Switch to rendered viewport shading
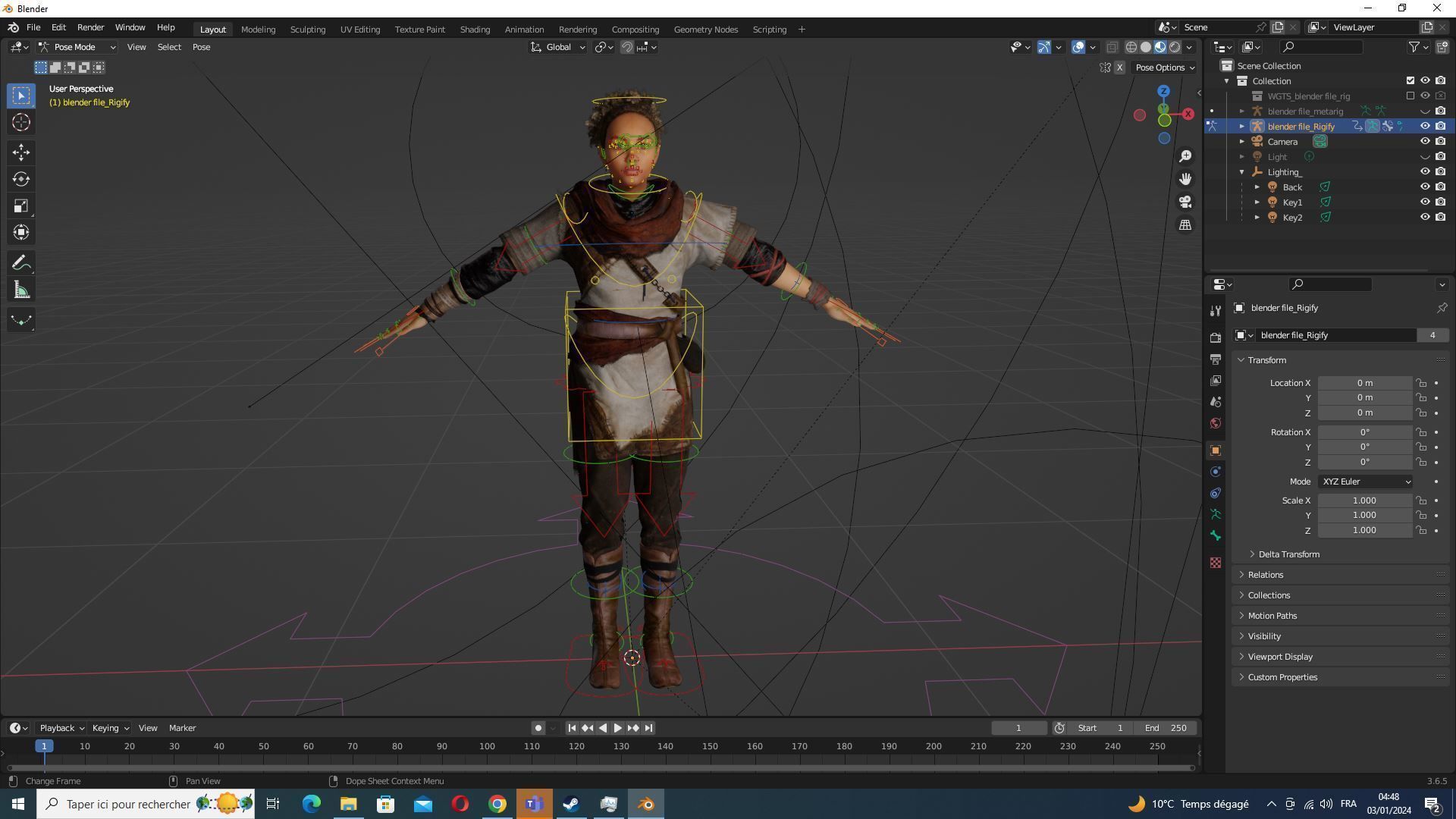The width and height of the screenshot is (1456, 819). [1175, 47]
